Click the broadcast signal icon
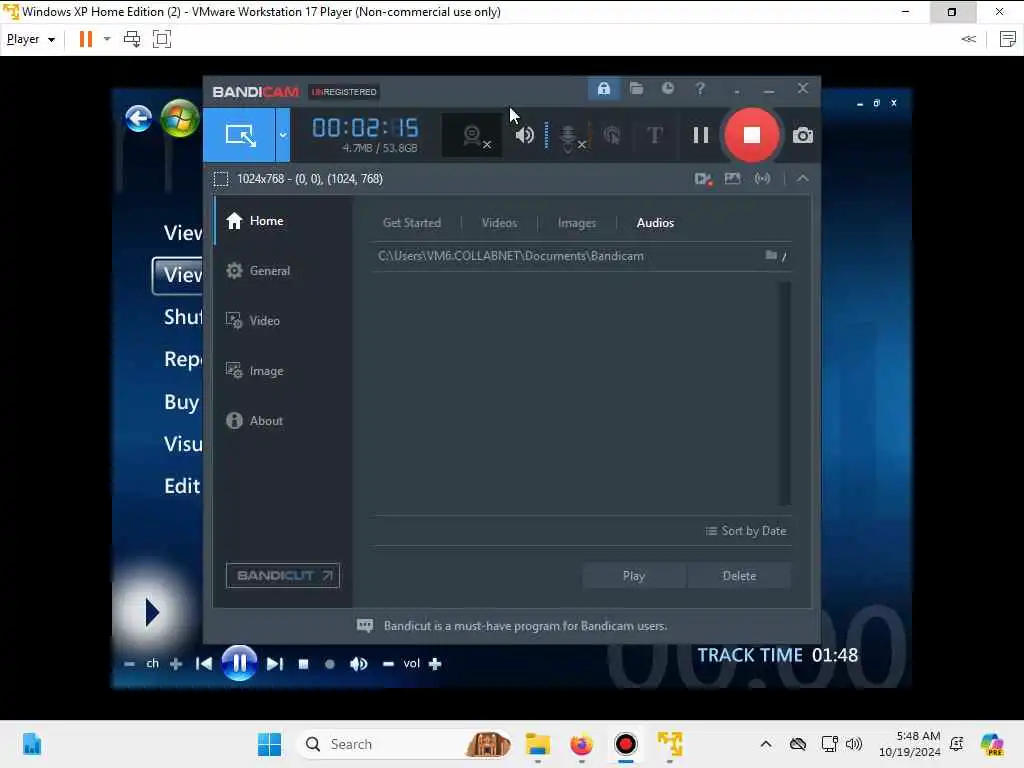The height and width of the screenshot is (768, 1024). click(762, 178)
